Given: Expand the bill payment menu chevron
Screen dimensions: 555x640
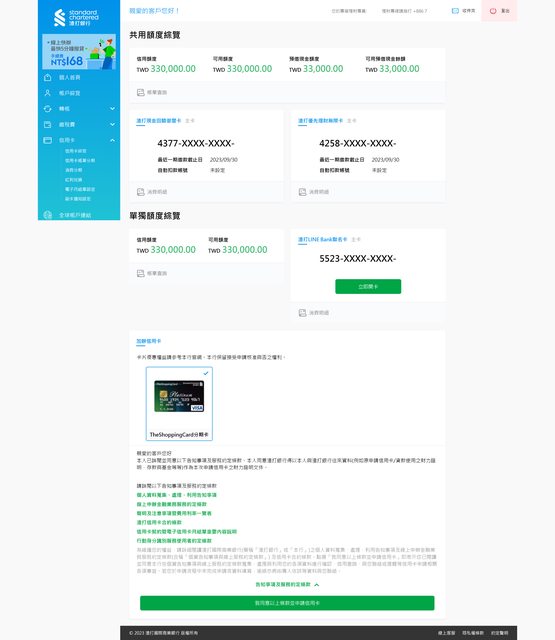Looking at the screenshot, I should tap(112, 124).
